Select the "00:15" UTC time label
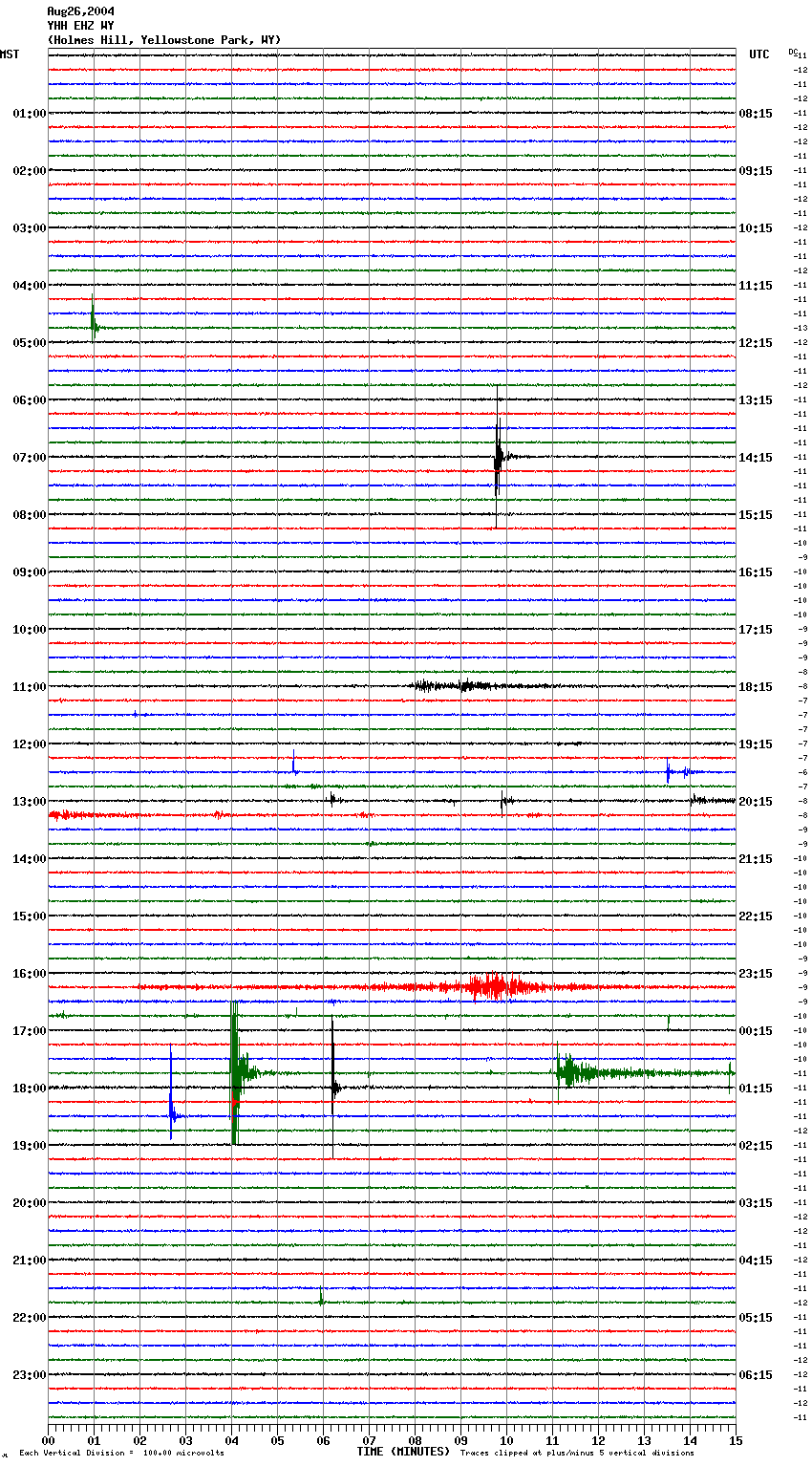The width and height of the screenshot is (812, 1466). click(x=756, y=1031)
